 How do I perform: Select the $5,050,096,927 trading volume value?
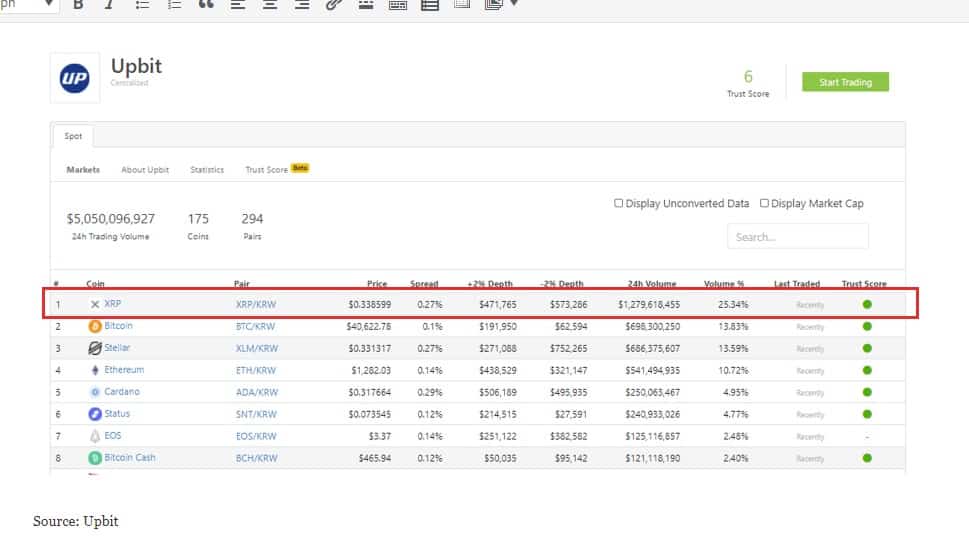click(x=111, y=219)
